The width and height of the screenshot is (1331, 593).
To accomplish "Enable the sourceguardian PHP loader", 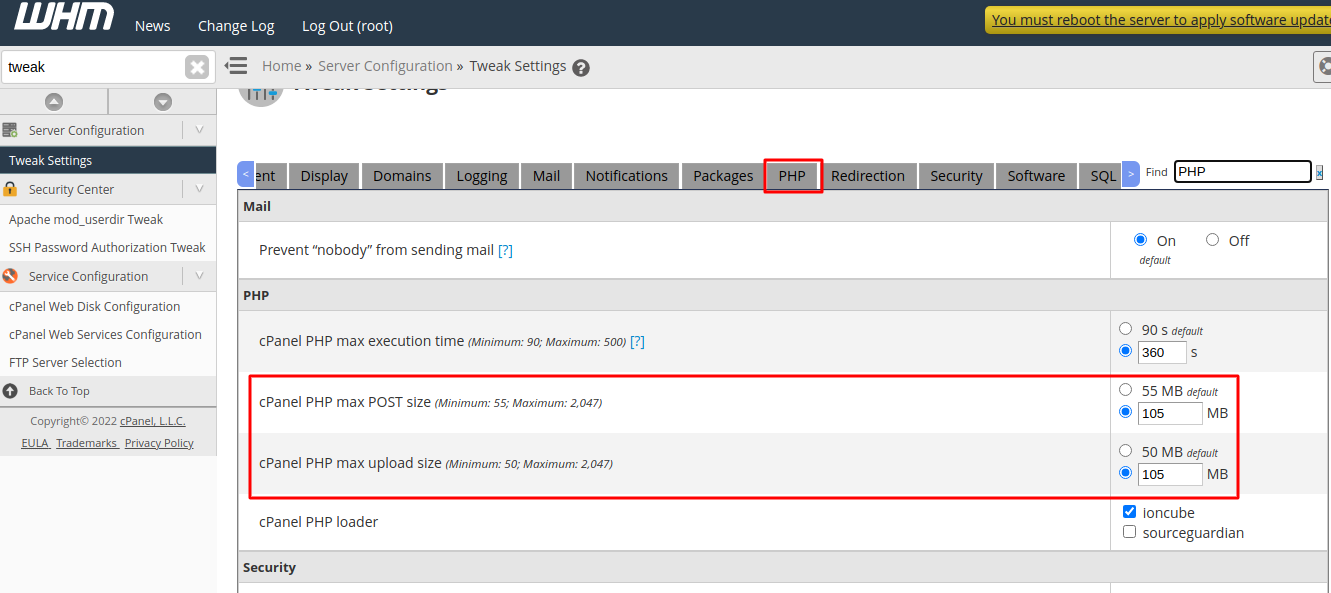I will click(1130, 532).
